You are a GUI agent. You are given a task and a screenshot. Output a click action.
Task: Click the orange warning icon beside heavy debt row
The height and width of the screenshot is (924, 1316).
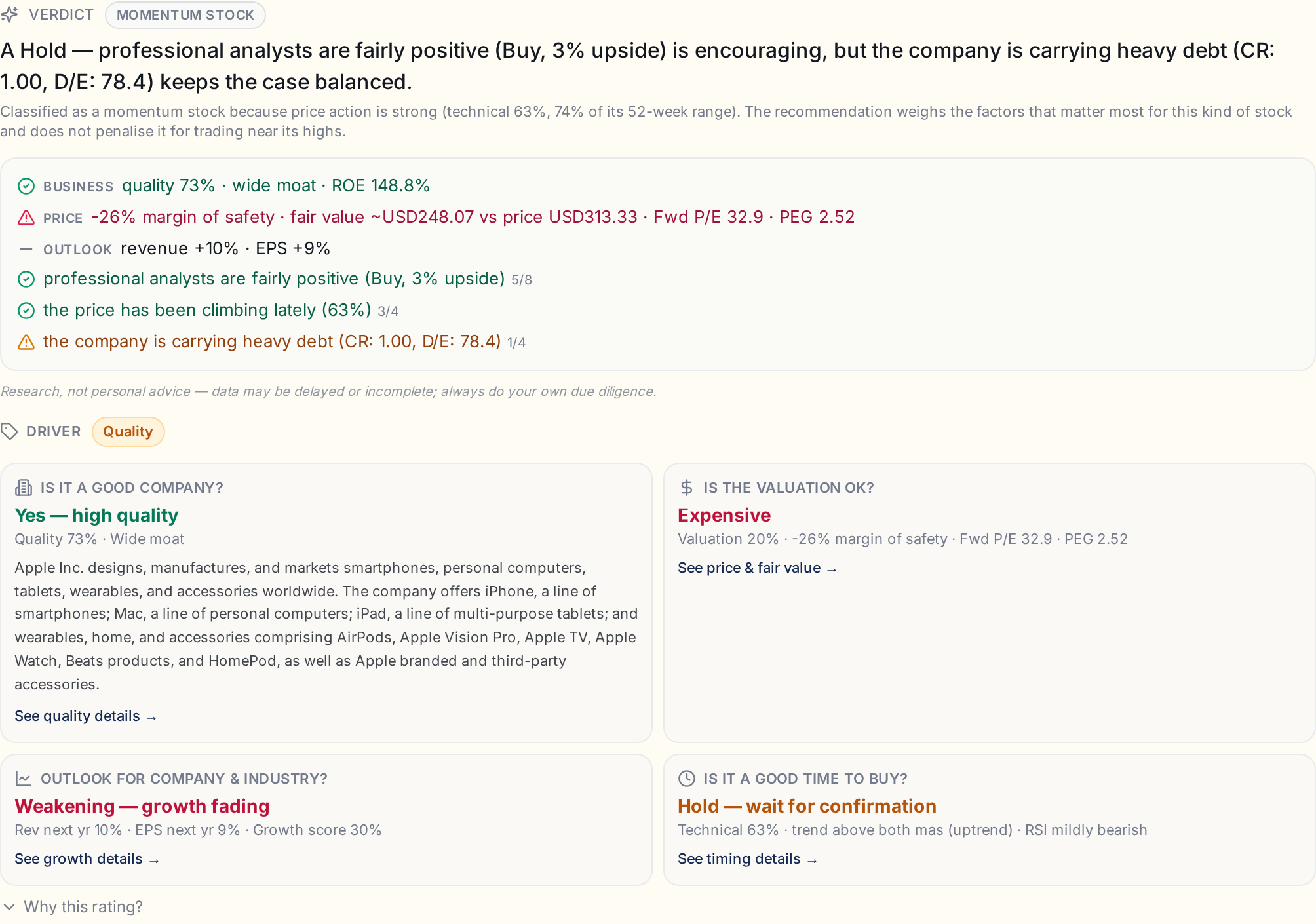pos(26,342)
